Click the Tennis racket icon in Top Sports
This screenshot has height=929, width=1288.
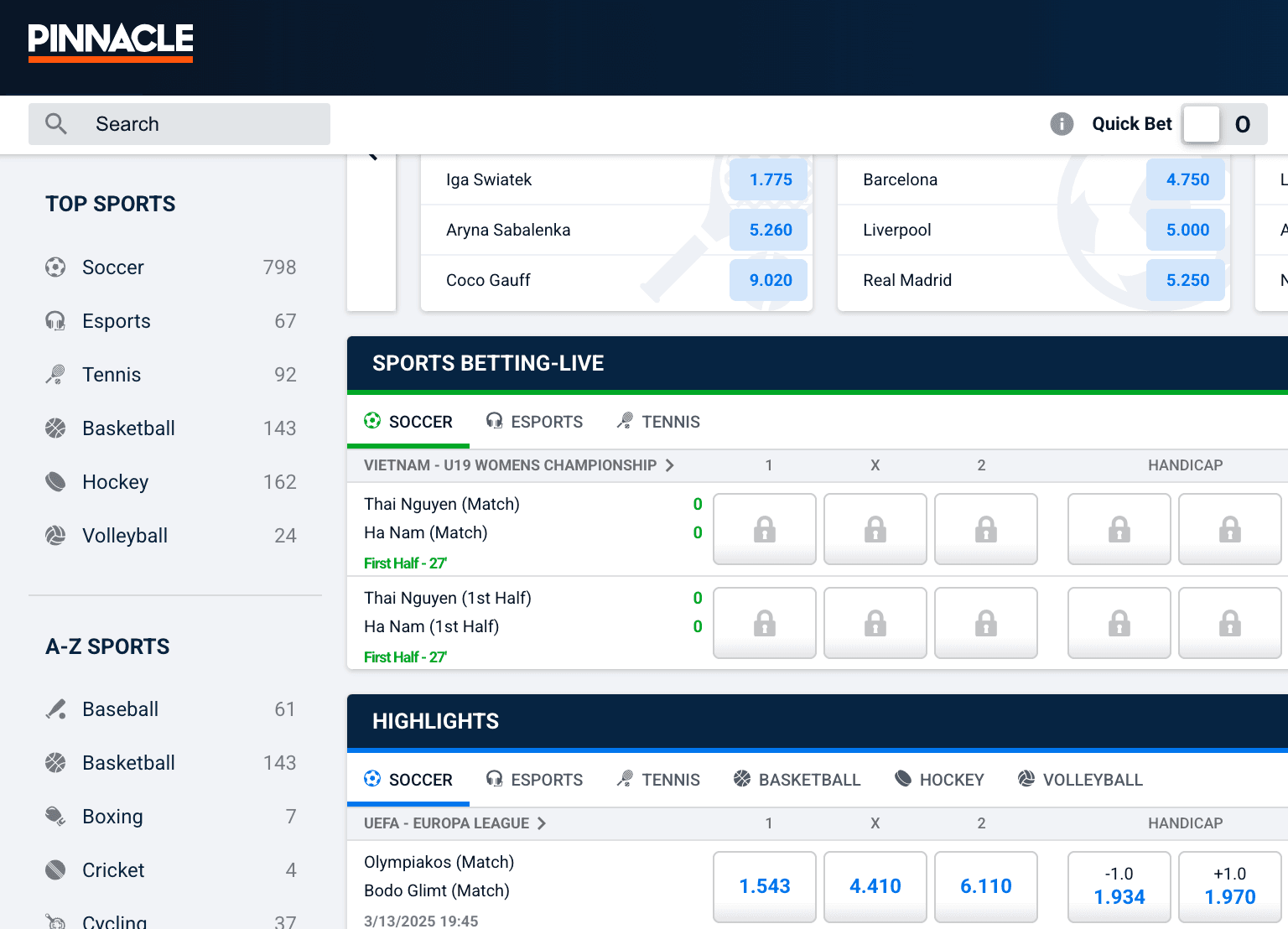click(x=55, y=375)
